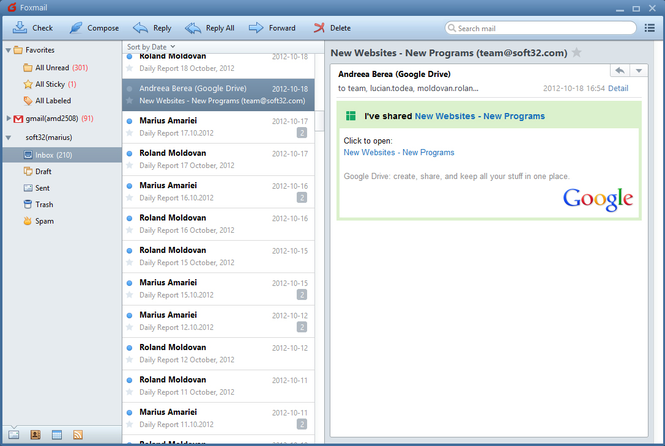
Task: Click the Compose button label
Action: [x=103, y=28]
